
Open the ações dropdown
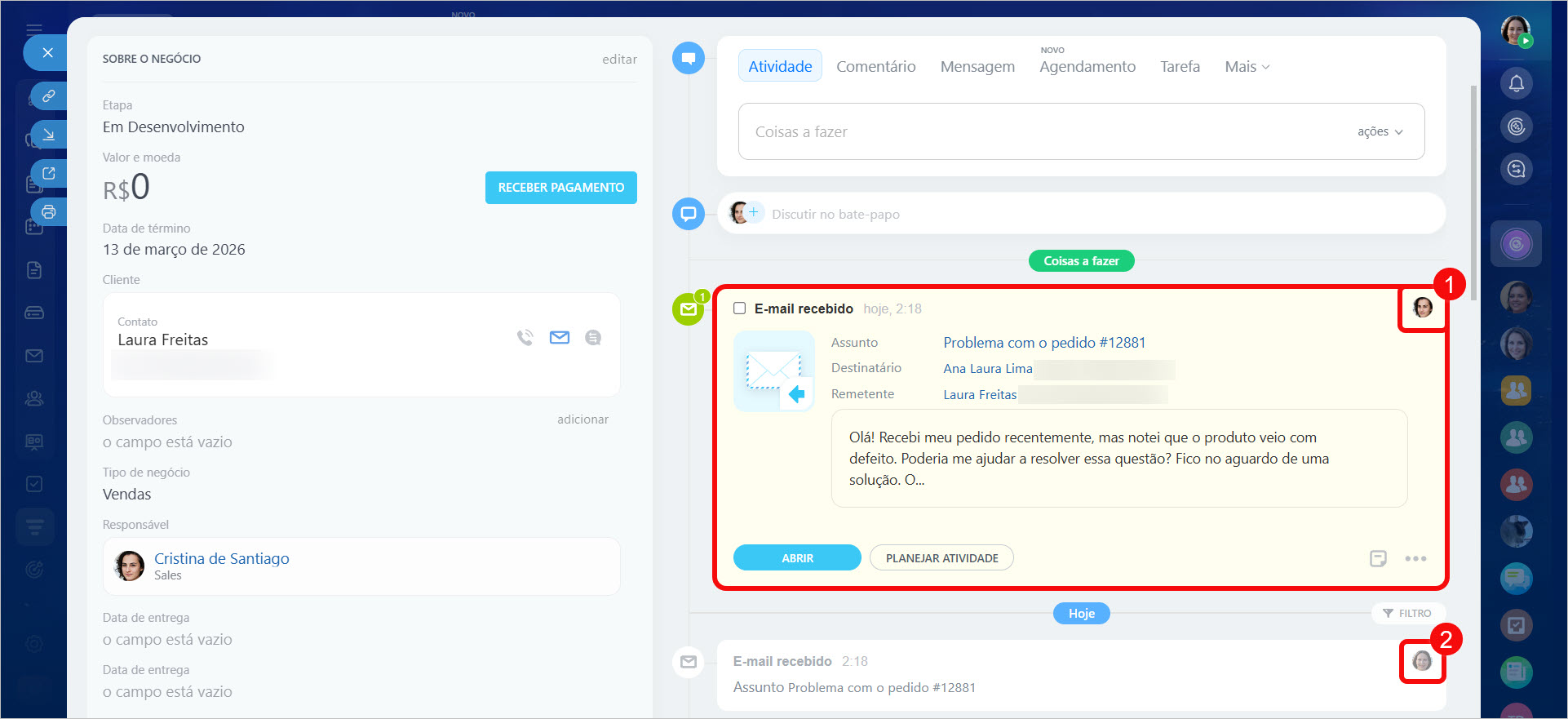[x=1380, y=131]
